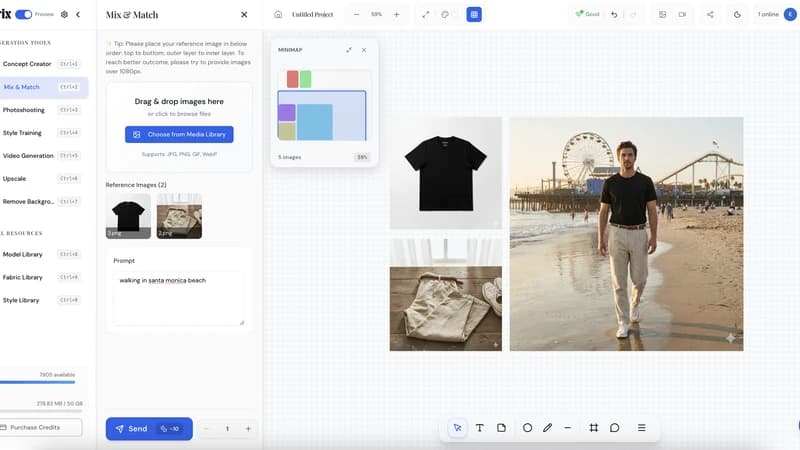Select beige pants reference thumbnail

tap(179, 216)
